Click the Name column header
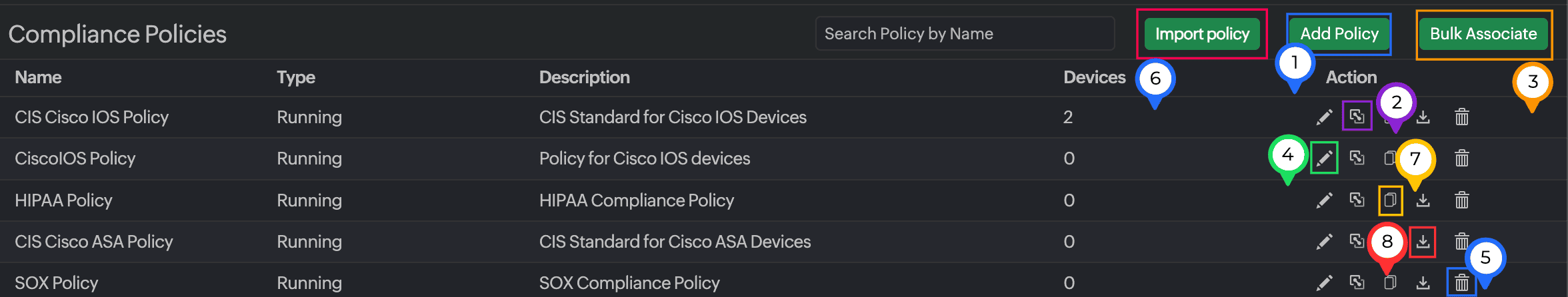The image size is (1568, 297). 38,77
